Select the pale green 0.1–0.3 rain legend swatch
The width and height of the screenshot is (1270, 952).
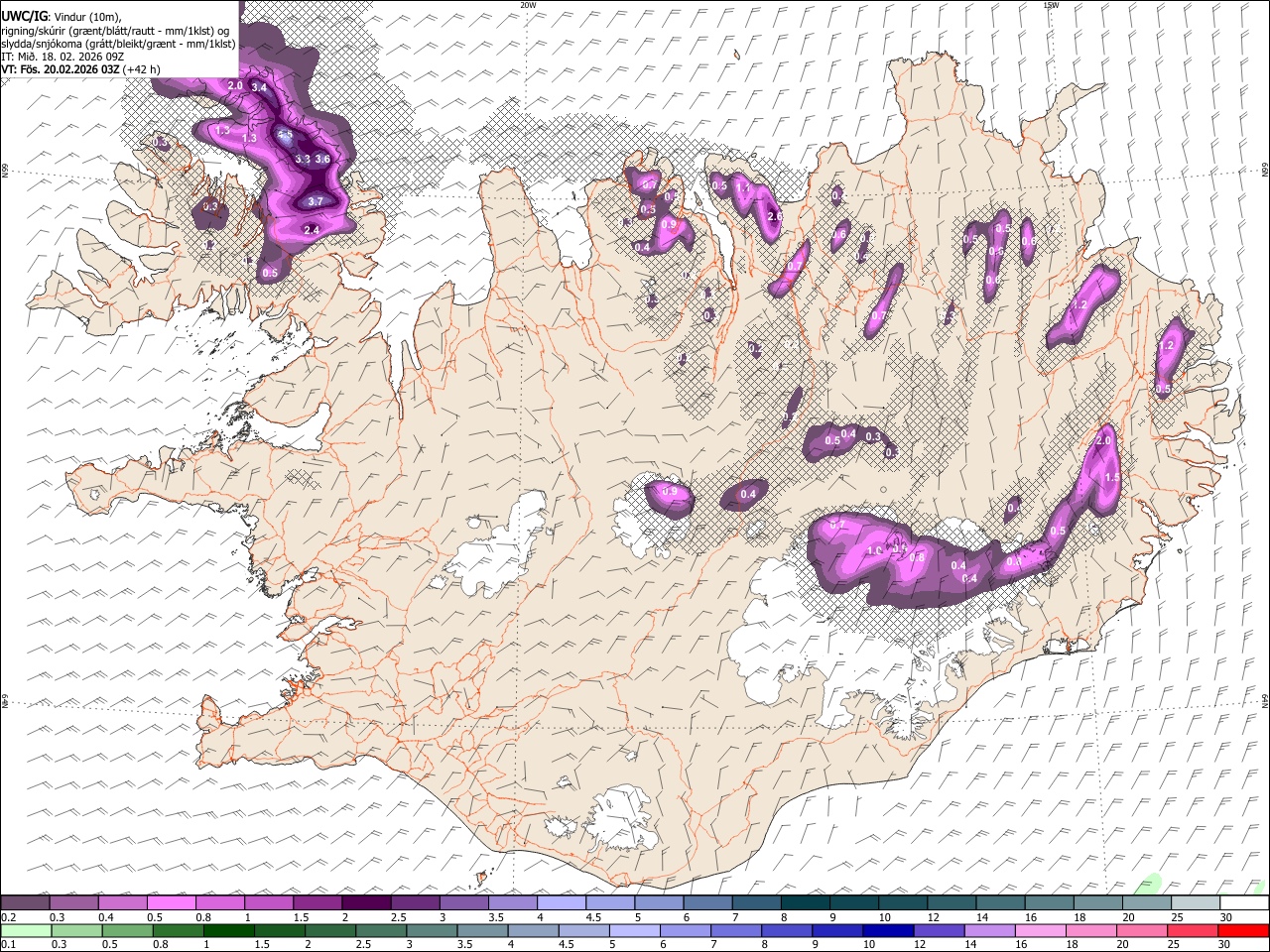[26, 931]
